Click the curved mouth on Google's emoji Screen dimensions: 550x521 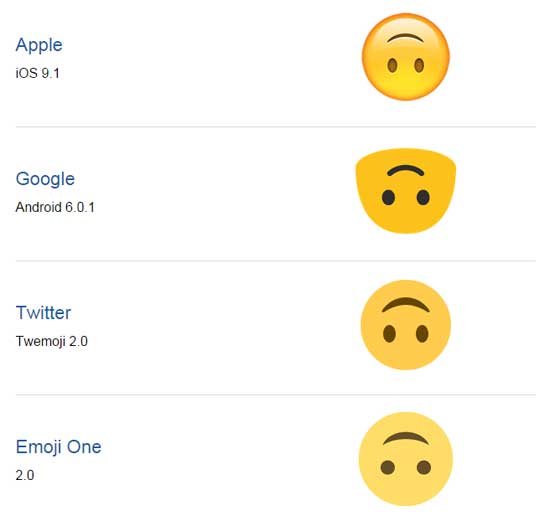pos(405,171)
